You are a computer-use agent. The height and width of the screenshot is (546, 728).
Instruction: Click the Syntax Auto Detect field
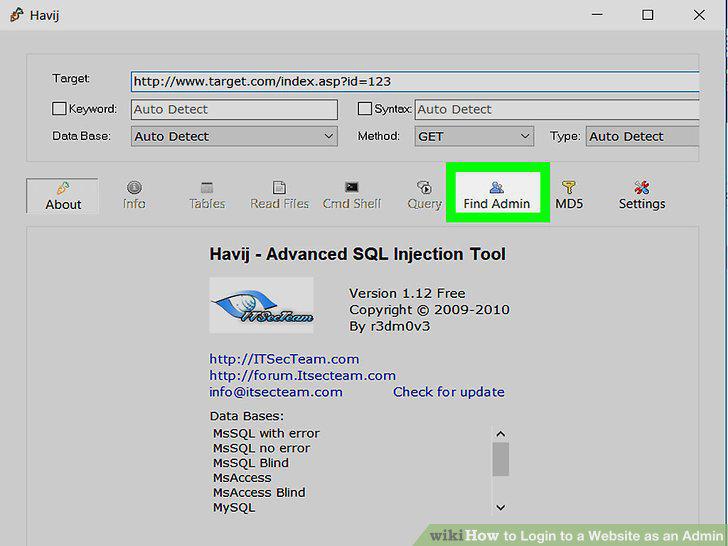[x=557, y=110]
